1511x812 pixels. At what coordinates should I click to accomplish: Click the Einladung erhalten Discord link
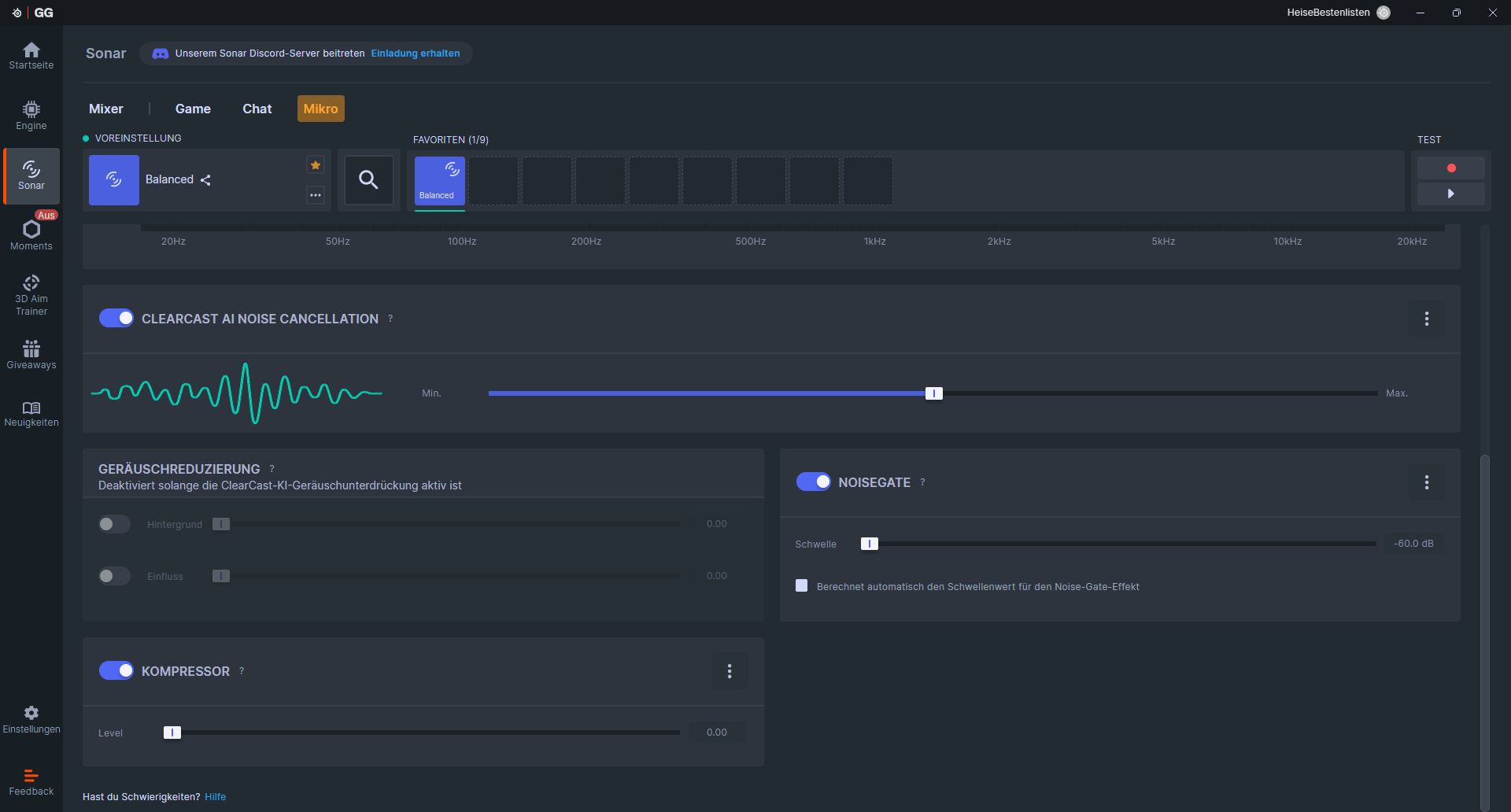coord(416,54)
